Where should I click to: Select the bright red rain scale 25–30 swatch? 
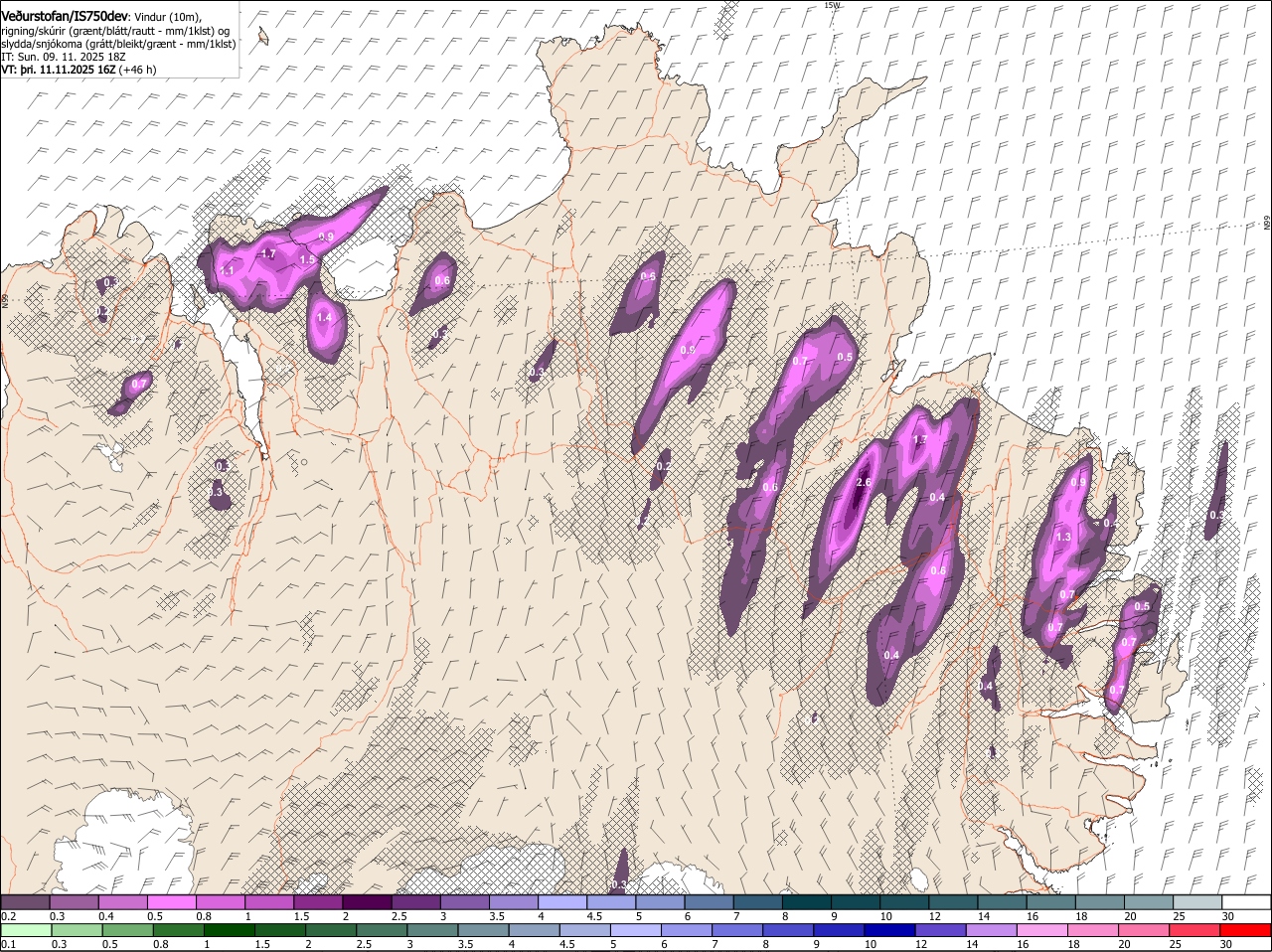coord(1196,930)
